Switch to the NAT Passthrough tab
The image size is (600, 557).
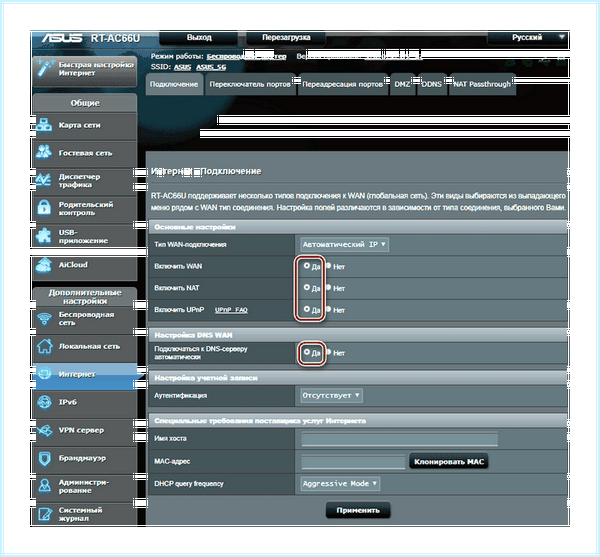point(482,84)
